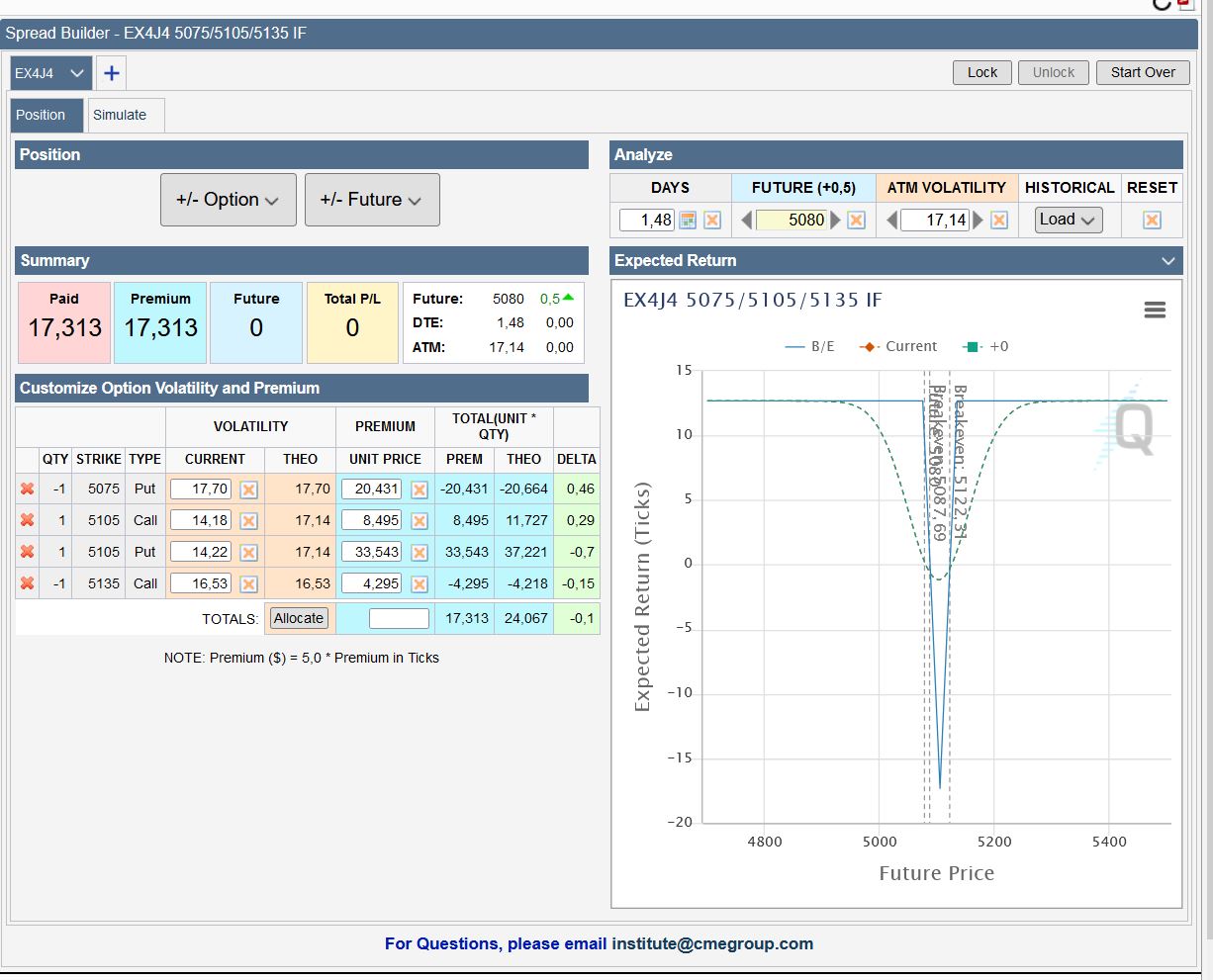Viewport: 1213px width, 980px height.
Task: Remove the 5075 Put leg with red X
Action: click(x=28, y=489)
